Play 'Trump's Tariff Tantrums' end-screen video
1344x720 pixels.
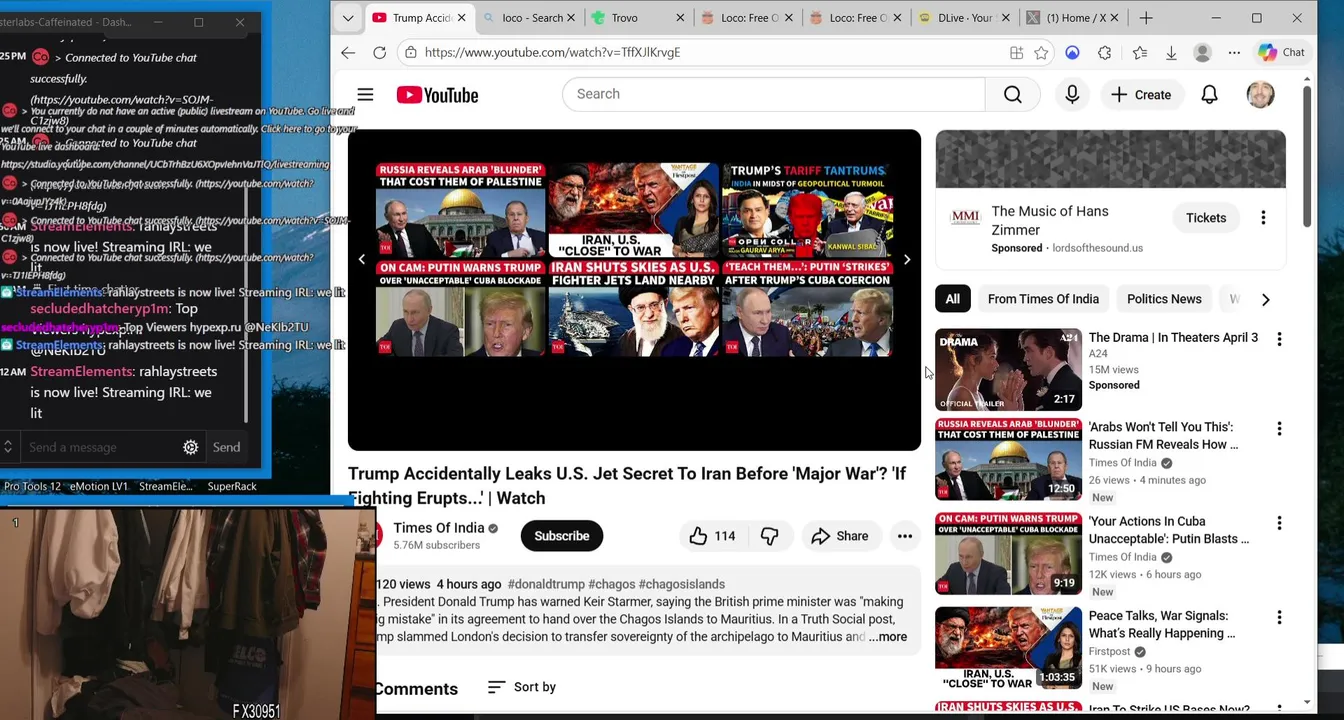pyautogui.click(x=806, y=210)
